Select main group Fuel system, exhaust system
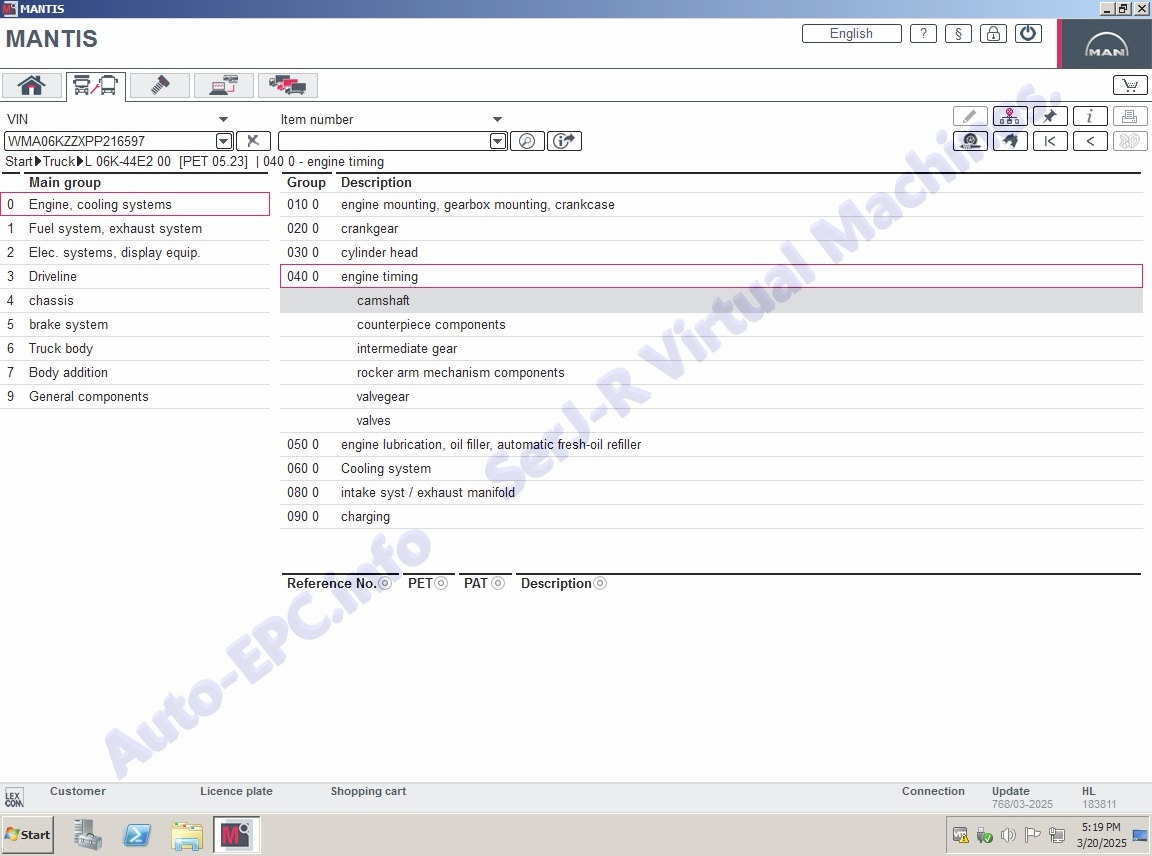Image resolution: width=1152 pixels, height=856 pixels. pos(135,229)
